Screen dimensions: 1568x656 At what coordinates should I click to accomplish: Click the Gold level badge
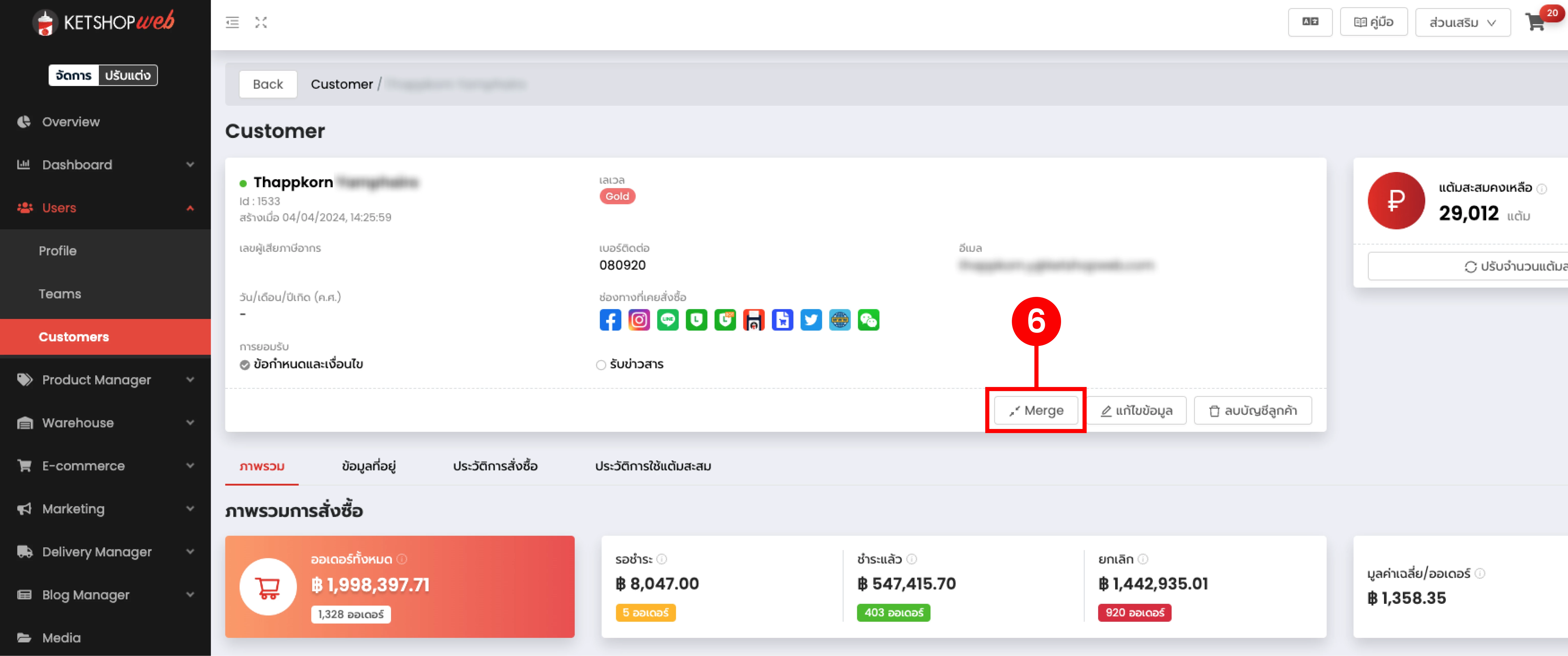click(x=617, y=196)
